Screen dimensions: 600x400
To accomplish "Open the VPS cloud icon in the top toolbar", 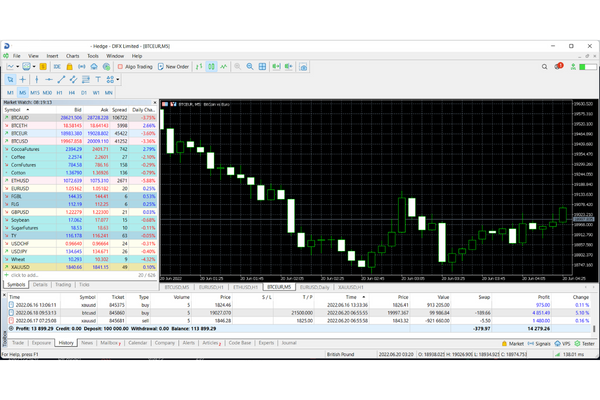I will click(94, 67).
